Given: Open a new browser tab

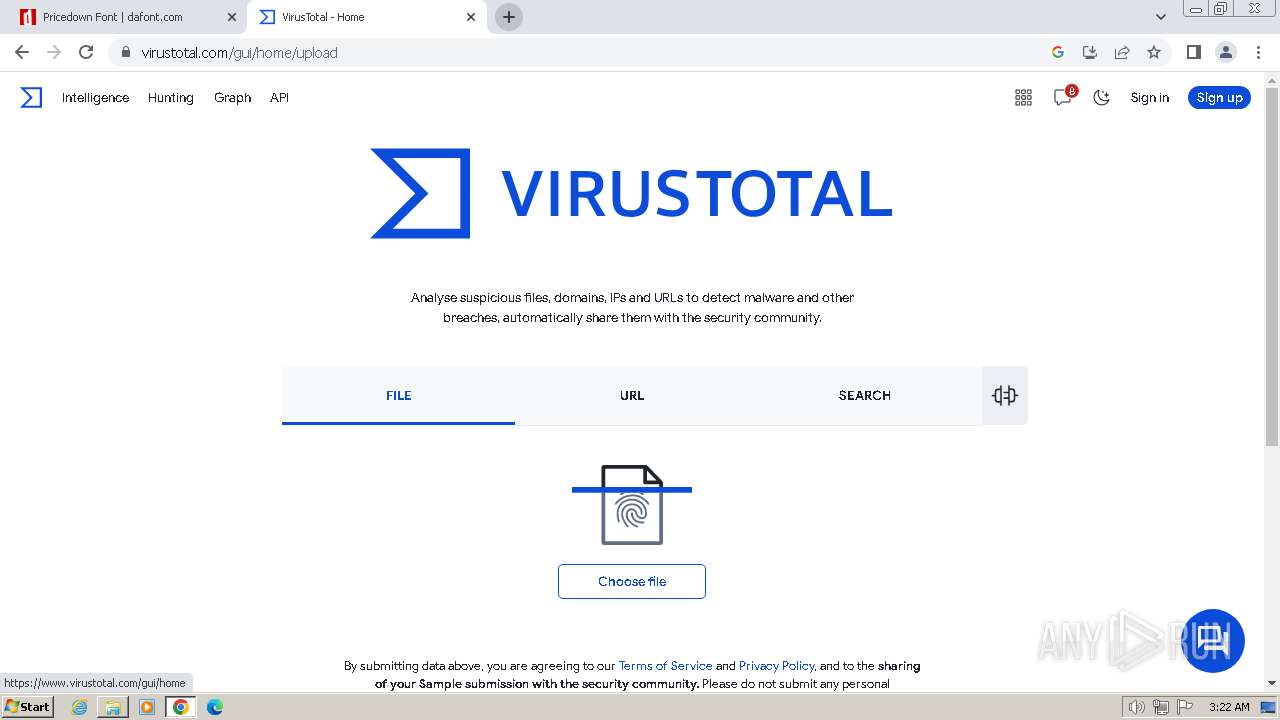Looking at the screenshot, I should click(x=509, y=17).
